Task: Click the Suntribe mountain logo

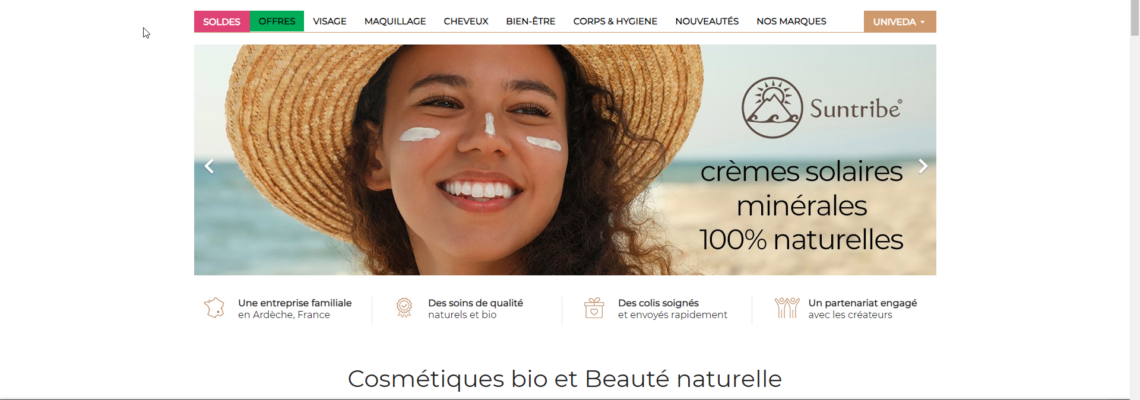Action: 772,108
